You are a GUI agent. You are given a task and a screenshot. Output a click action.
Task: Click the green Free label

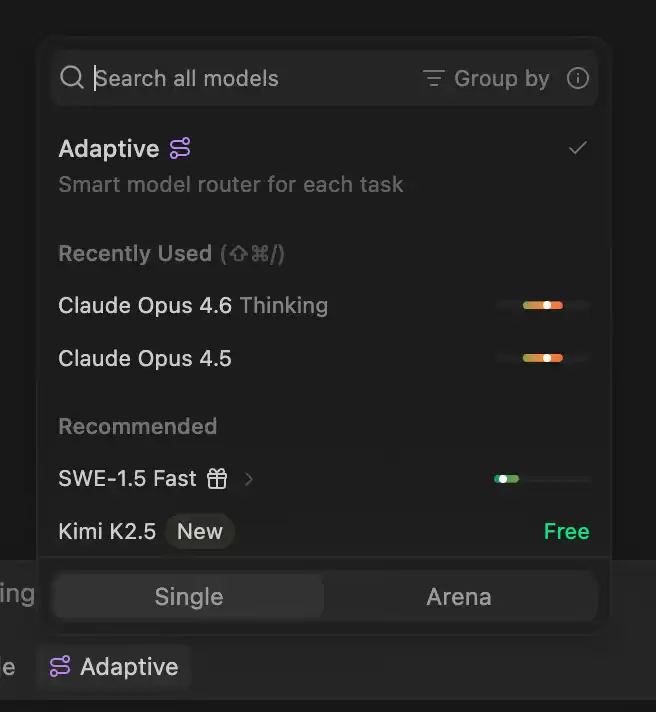pyautogui.click(x=567, y=531)
